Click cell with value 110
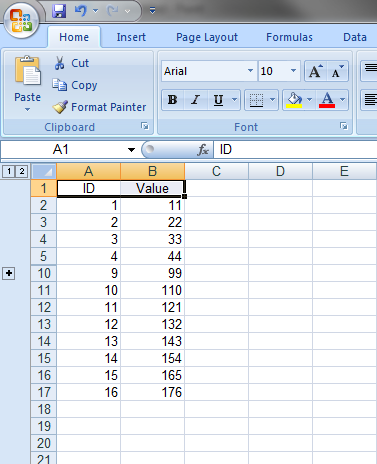 click(x=152, y=290)
